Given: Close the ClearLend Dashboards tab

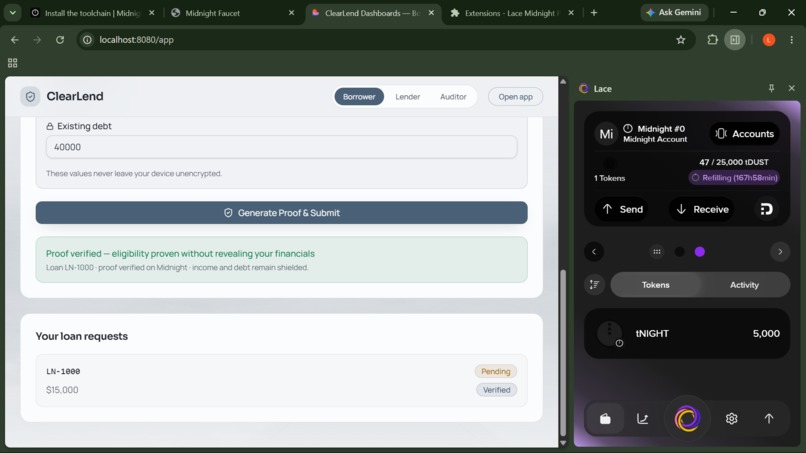Looking at the screenshot, I should 431,13.
